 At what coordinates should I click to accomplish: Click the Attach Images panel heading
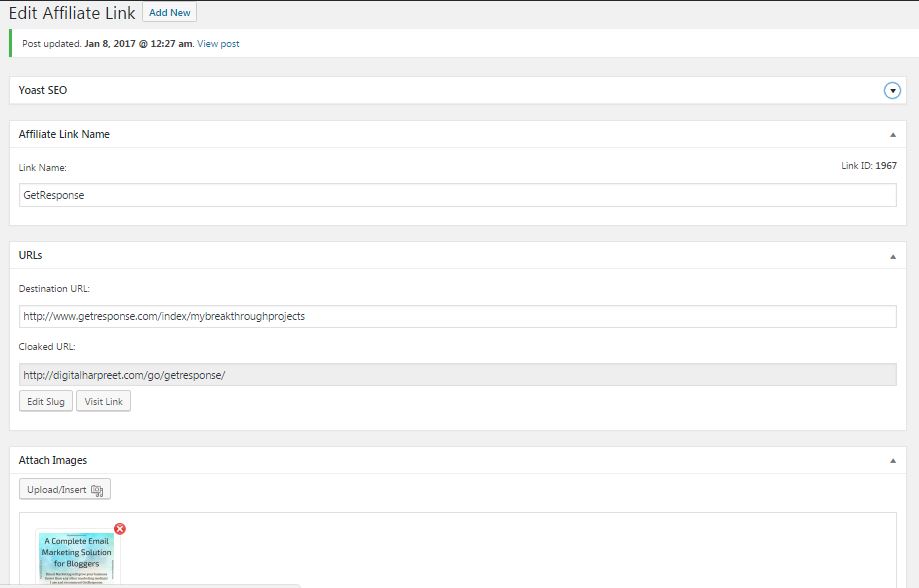coord(53,460)
